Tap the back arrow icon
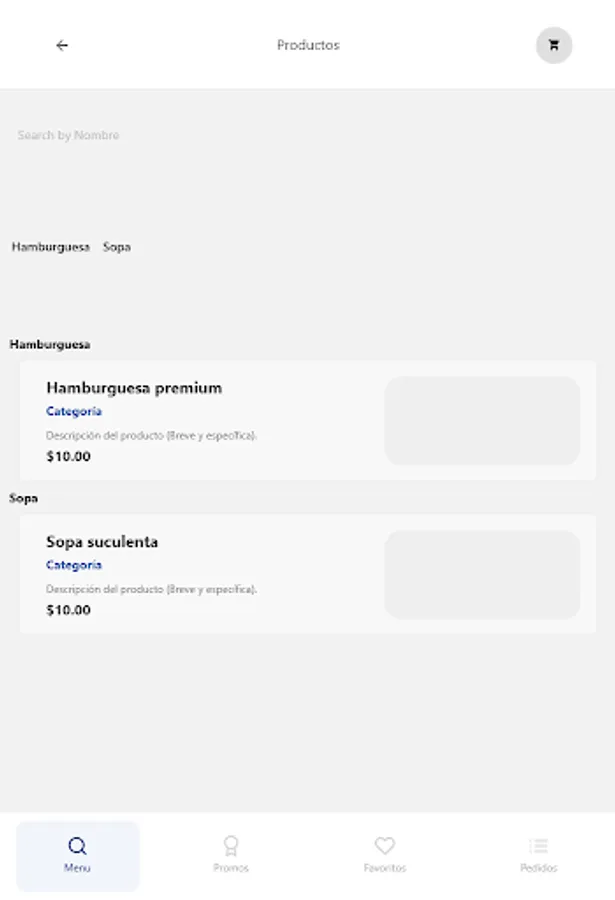615x900 pixels. 61,45
